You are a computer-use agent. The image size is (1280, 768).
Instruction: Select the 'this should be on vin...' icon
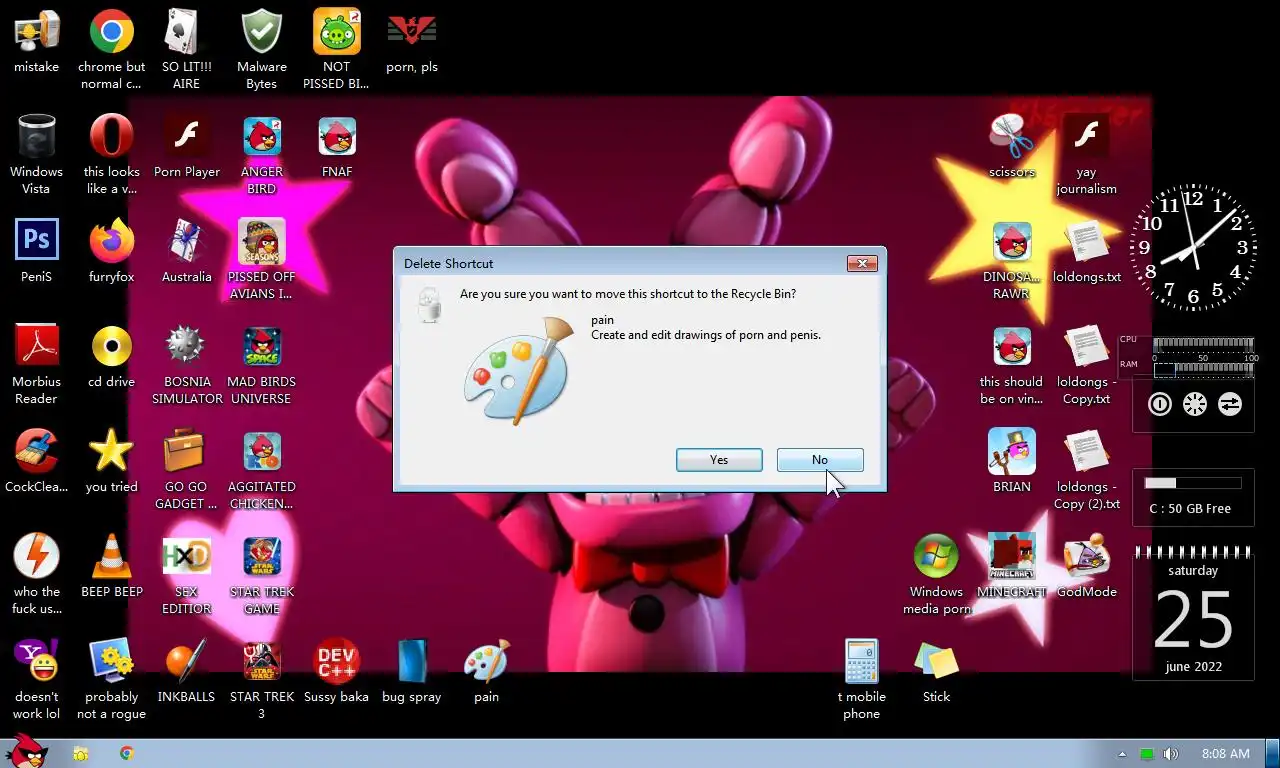pyautogui.click(x=1012, y=365)
